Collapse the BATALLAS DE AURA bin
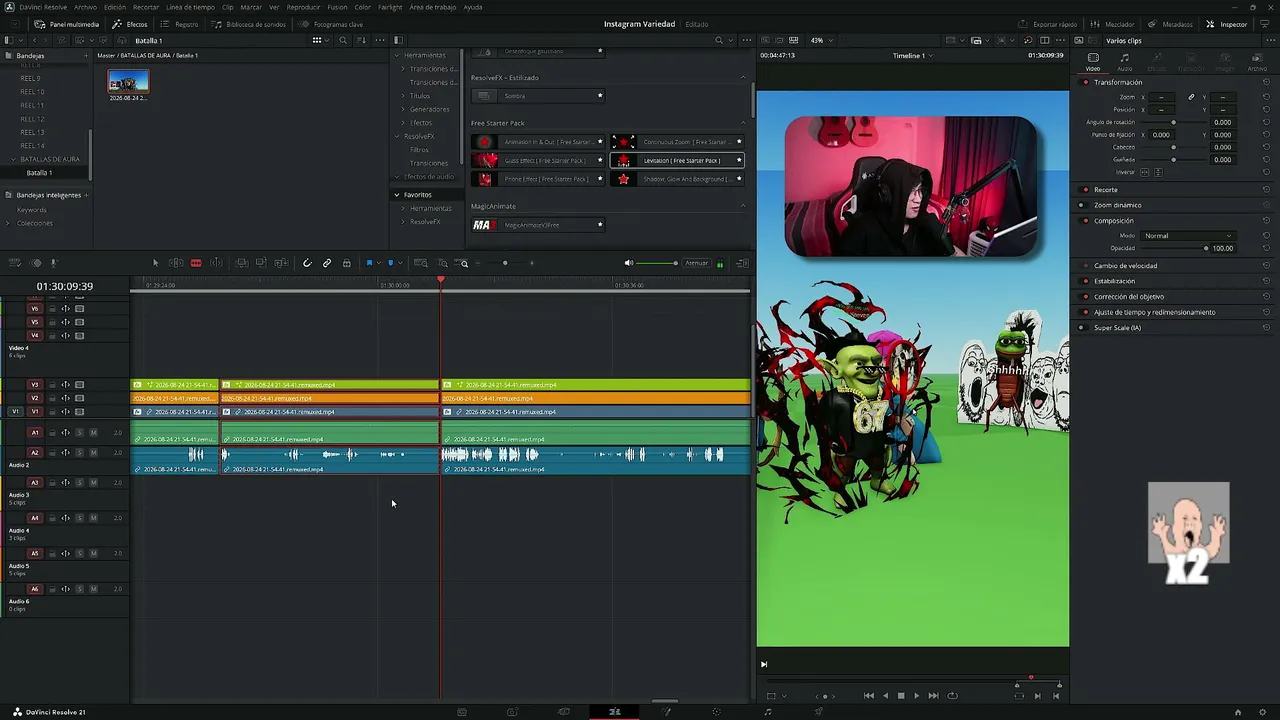This screenshot has height=720, width=1280. (x=14, y=159)
